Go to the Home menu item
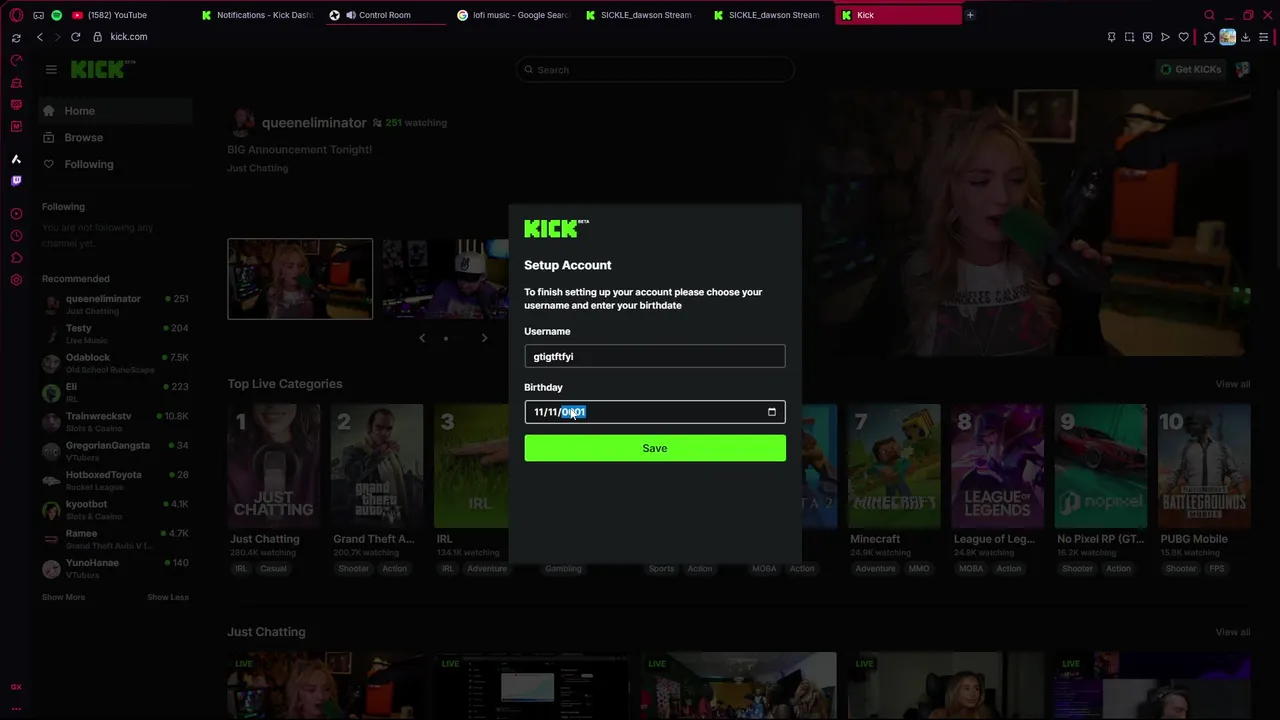 116,111
